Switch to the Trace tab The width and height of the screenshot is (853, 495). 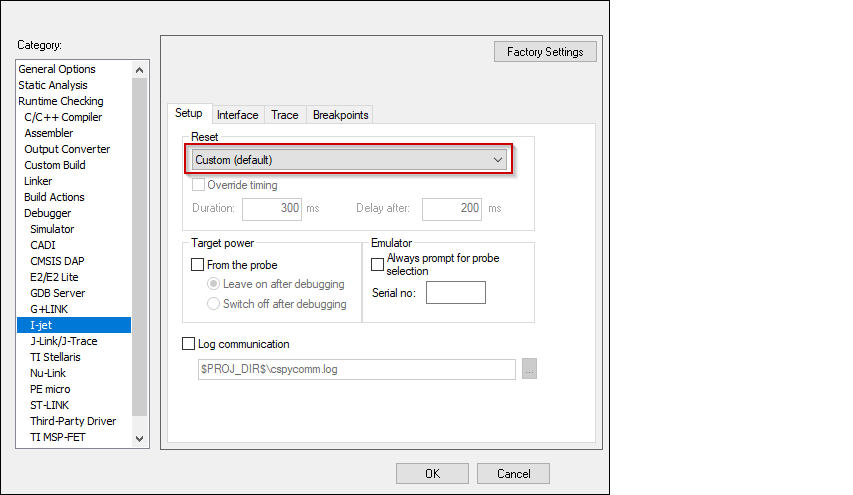point(285,115)
